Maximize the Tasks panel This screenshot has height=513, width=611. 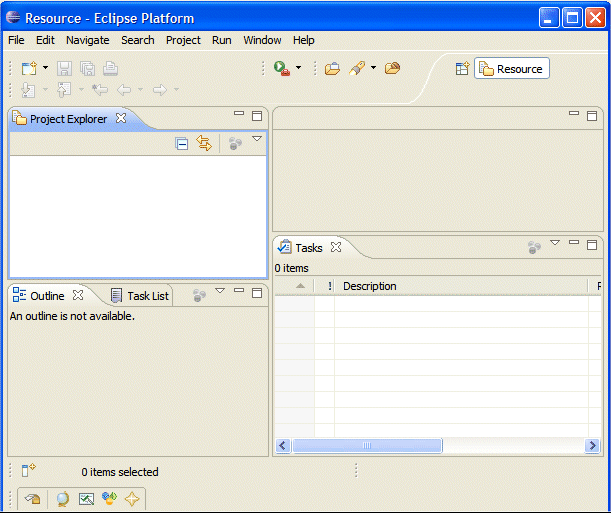[x=592, y=245]
